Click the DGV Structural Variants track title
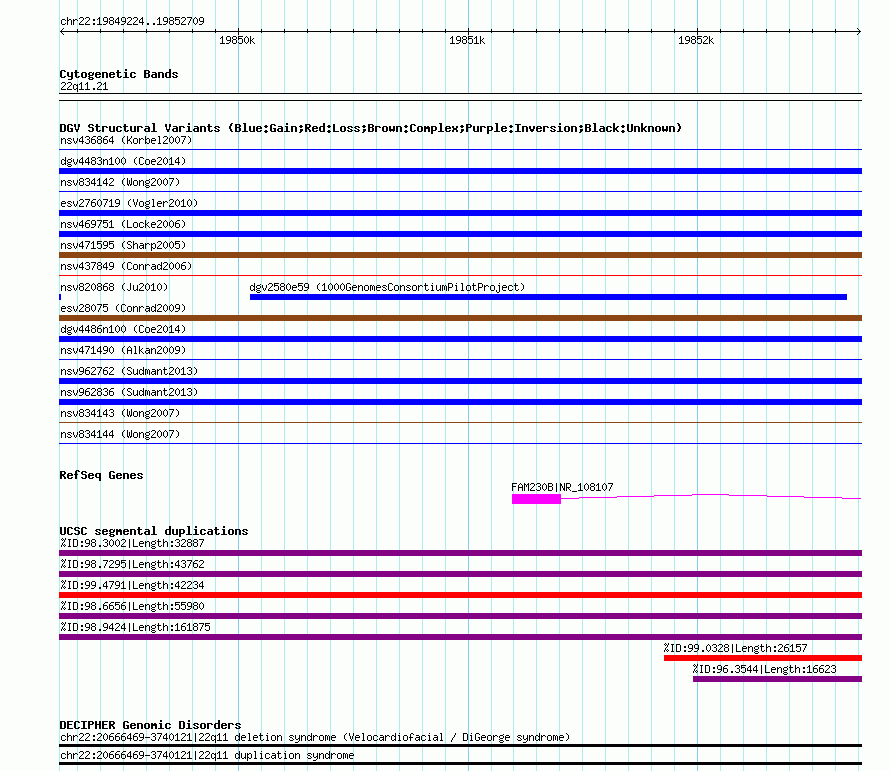The width and height of the screenshot is (890, 771). pyautogui.click(x=371, y=128)
